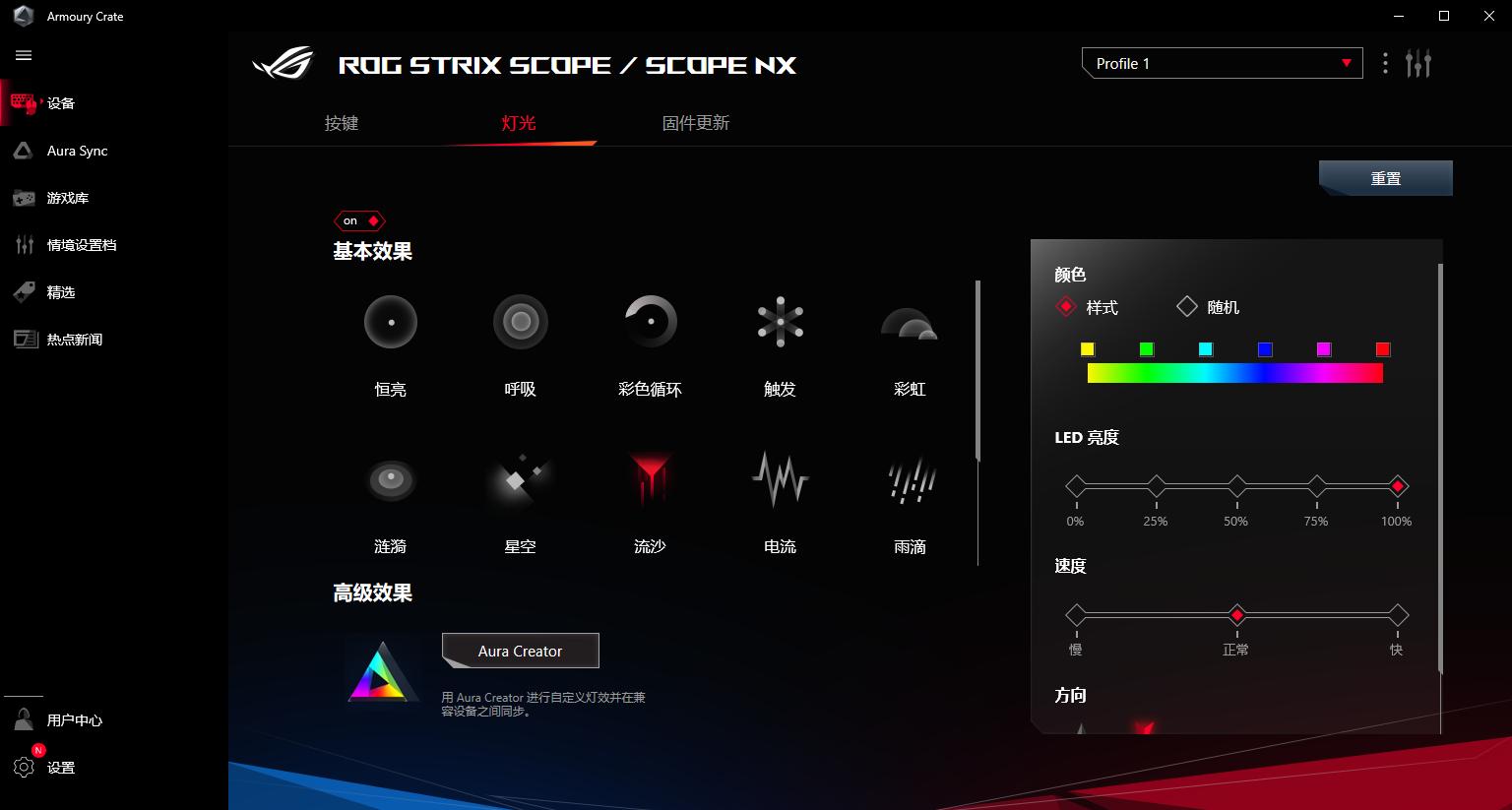Viewport: 1512px width, 810px height.
Task: Set LED brightness to 25%
Action: tap(1157, 486)
